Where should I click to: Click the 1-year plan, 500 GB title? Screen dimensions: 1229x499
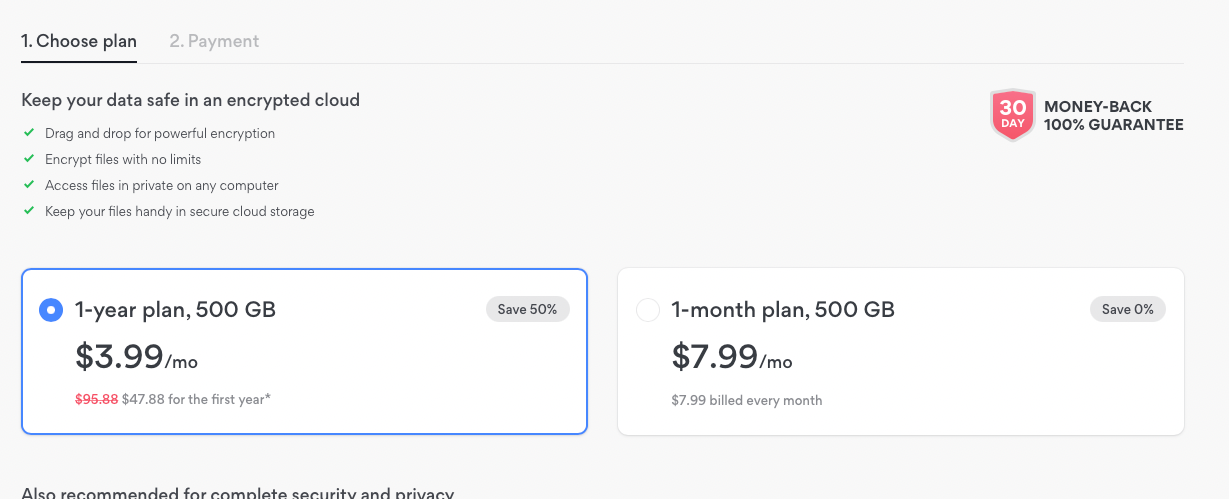tap(175, 310)
